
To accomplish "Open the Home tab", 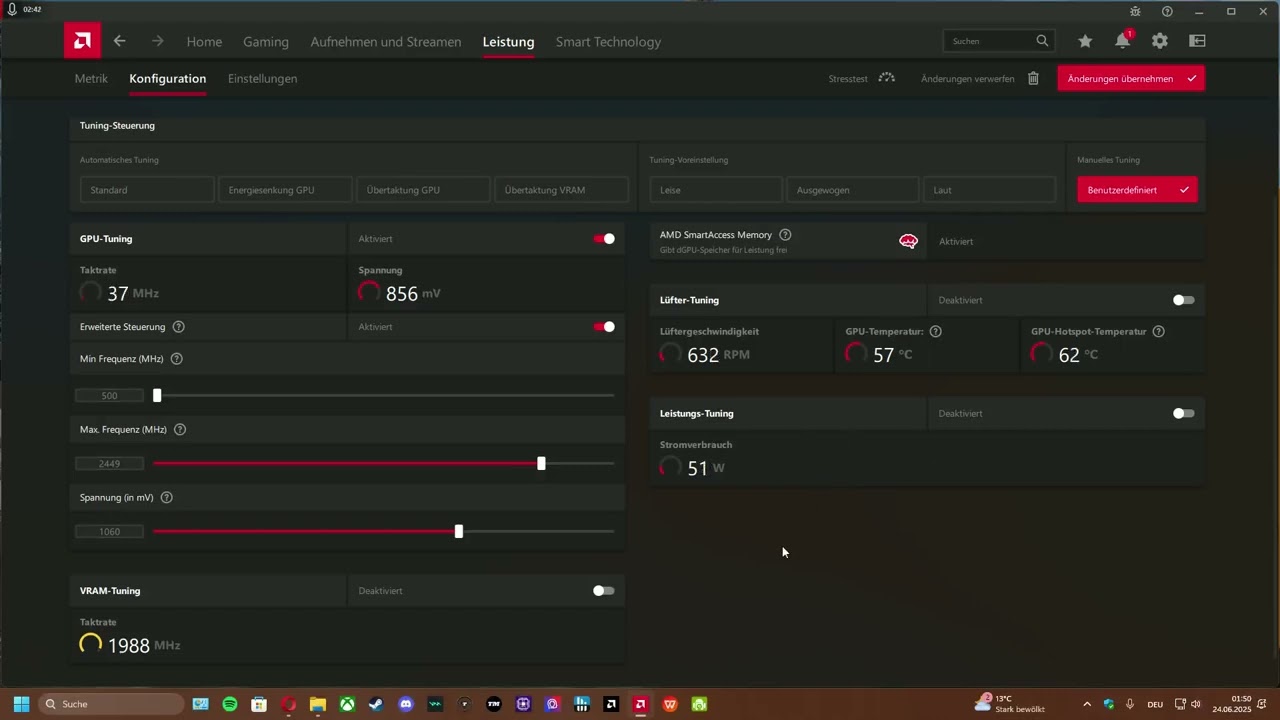I will [204, 41].
